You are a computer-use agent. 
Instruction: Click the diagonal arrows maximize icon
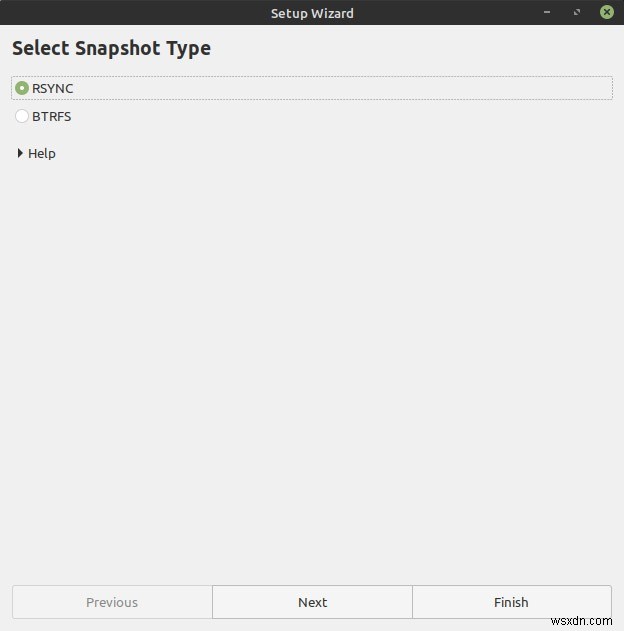578,12
